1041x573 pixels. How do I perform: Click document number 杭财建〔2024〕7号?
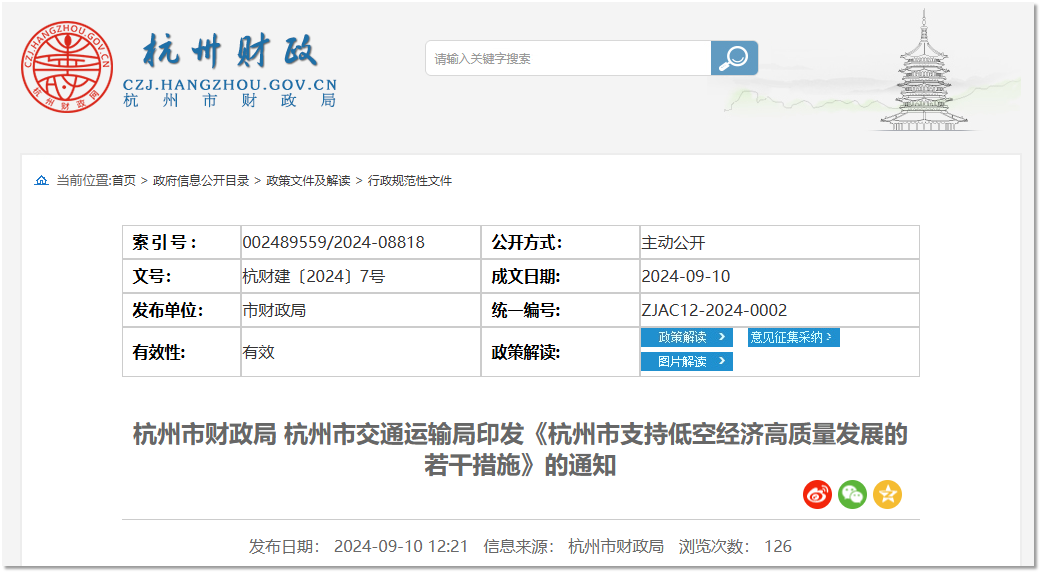coord(313,276)
